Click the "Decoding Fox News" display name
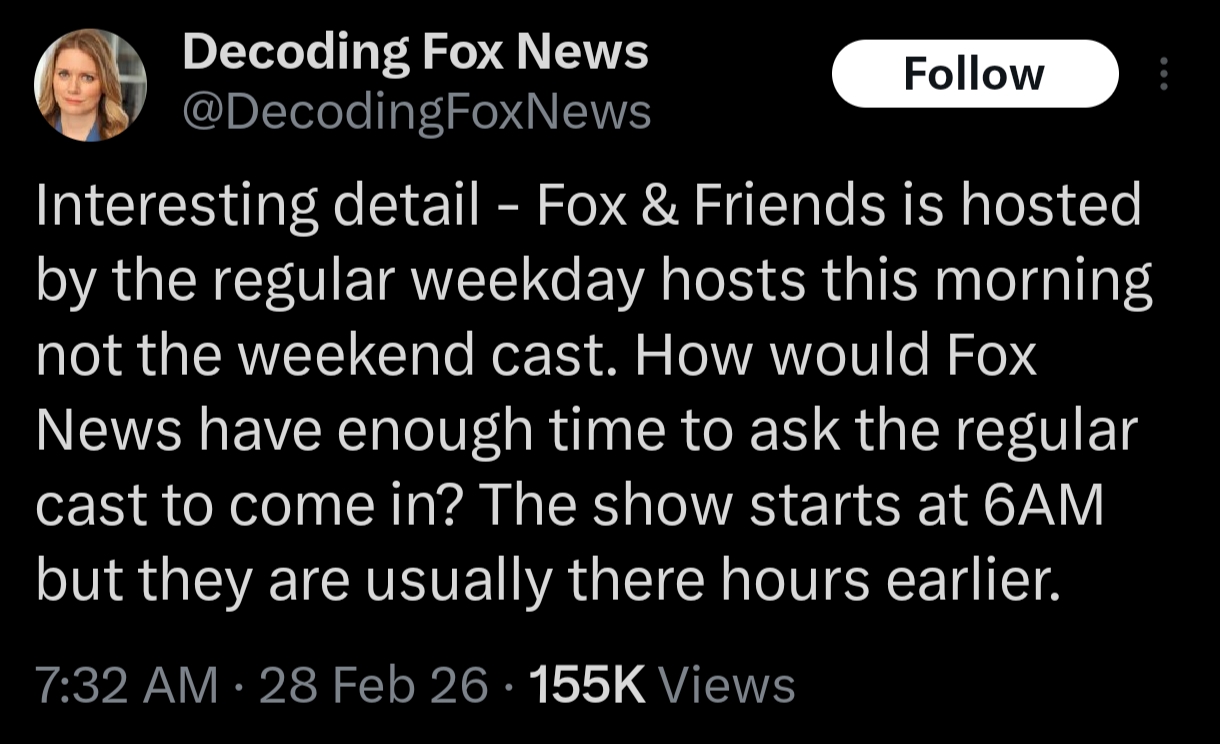 [415, 52]
